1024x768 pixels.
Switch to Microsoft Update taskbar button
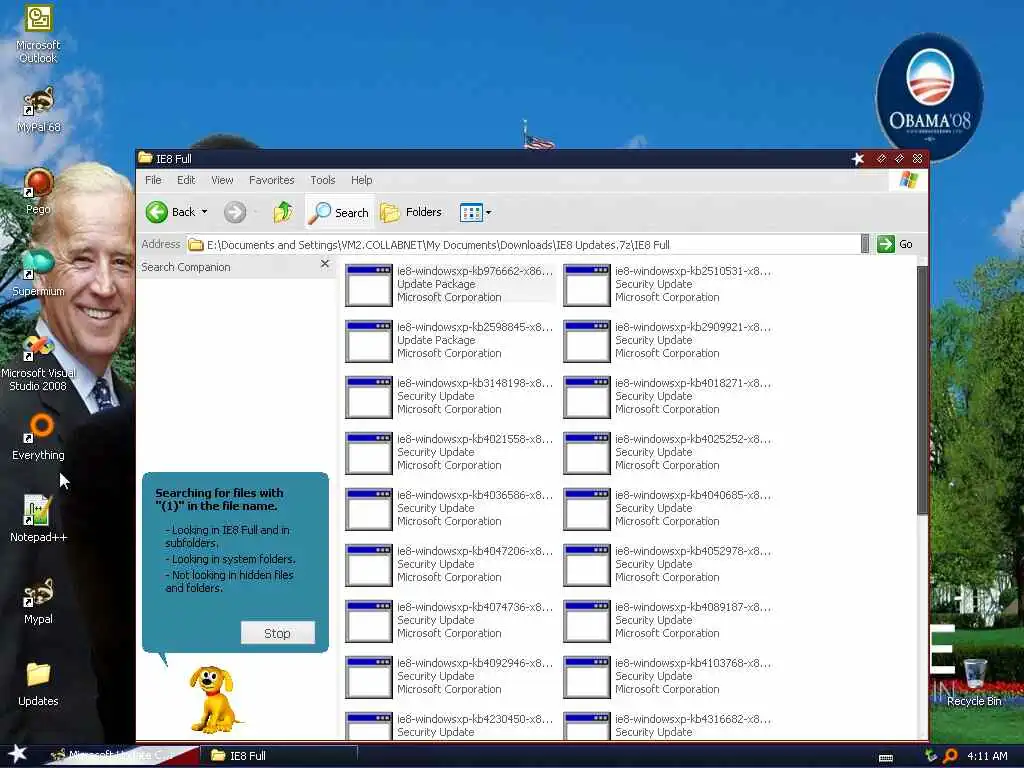121,756
